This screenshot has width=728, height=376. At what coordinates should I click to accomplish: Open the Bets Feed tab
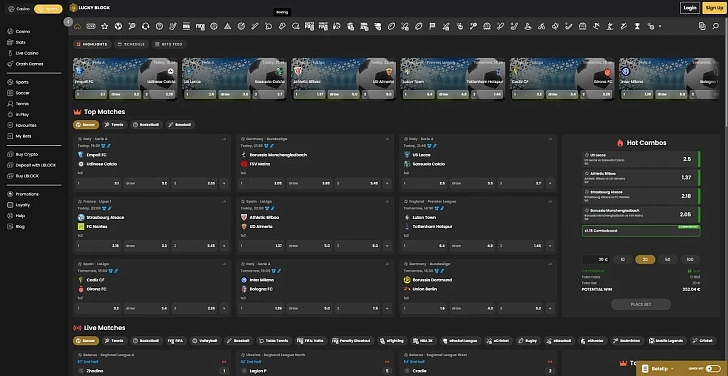(169, 45)
